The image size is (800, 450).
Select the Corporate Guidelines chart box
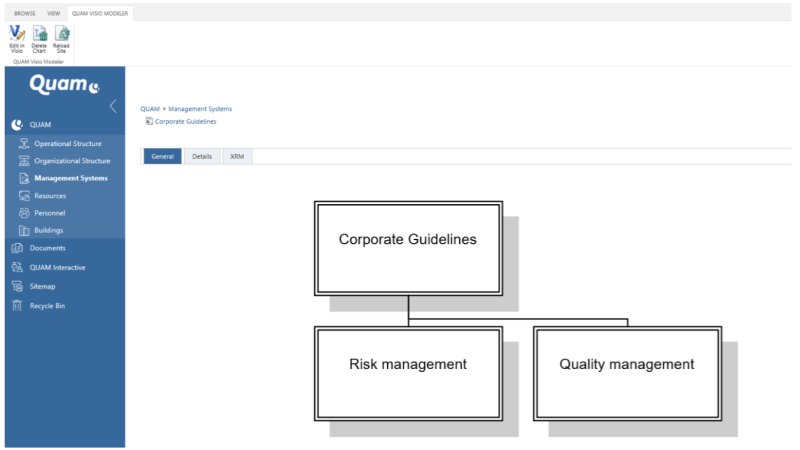409,248
